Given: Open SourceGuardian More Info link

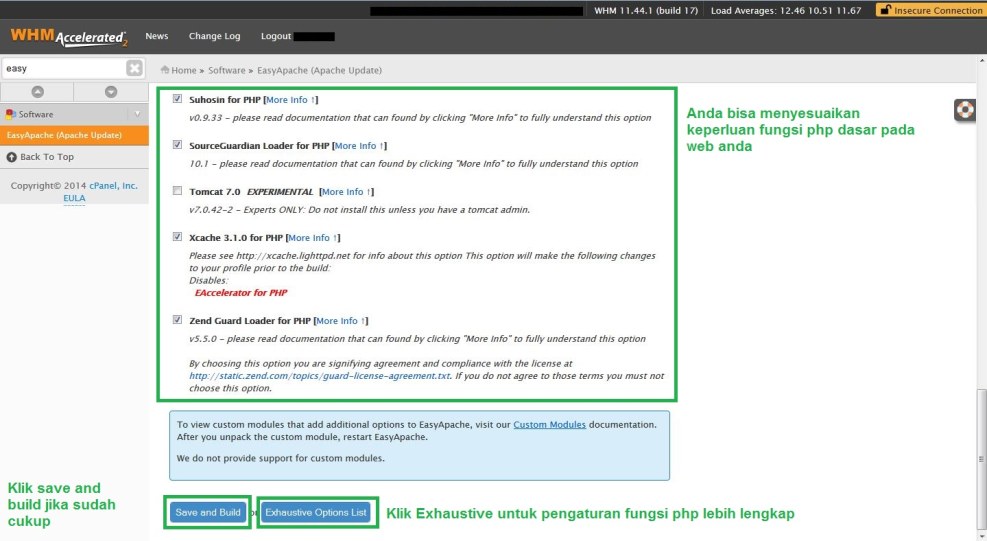Looking at the screenshot, I should click(x=359, y=145).
